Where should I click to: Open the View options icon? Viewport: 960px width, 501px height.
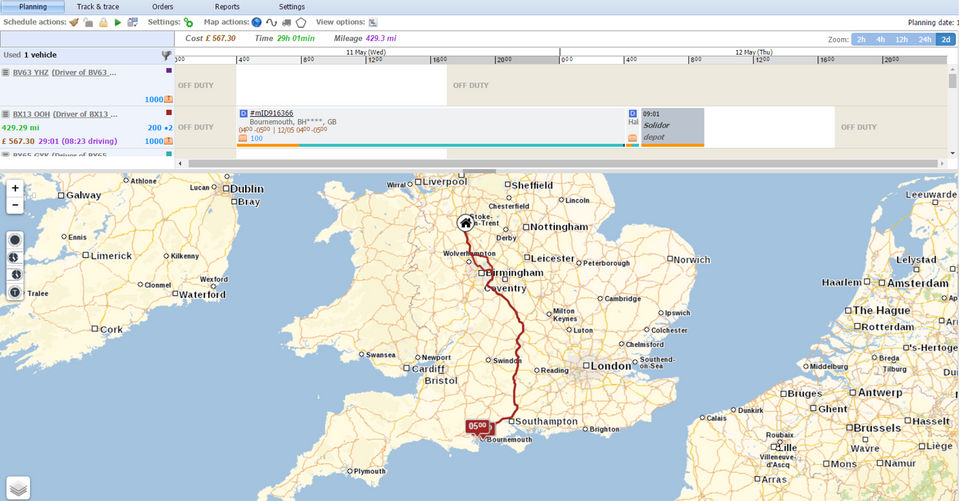click(x=372, y=22)
